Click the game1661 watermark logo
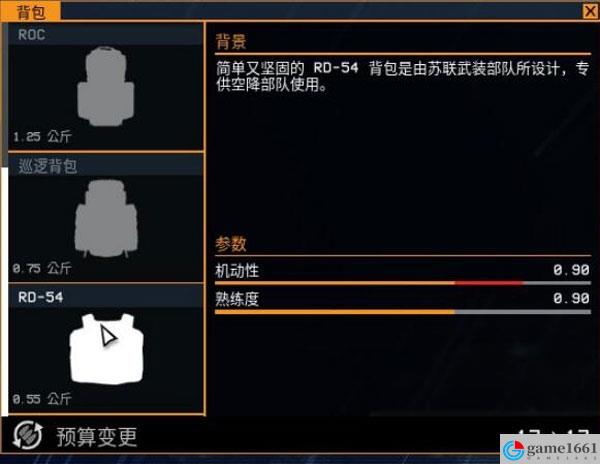600x464 pixels. click(x=550, y=449)
